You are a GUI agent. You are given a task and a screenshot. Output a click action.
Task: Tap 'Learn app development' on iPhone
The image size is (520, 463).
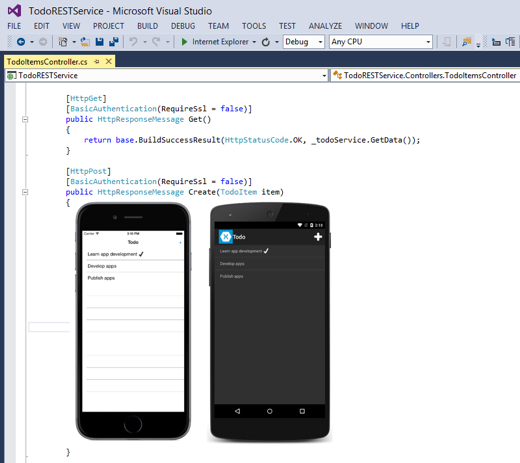tap(112, 254)
